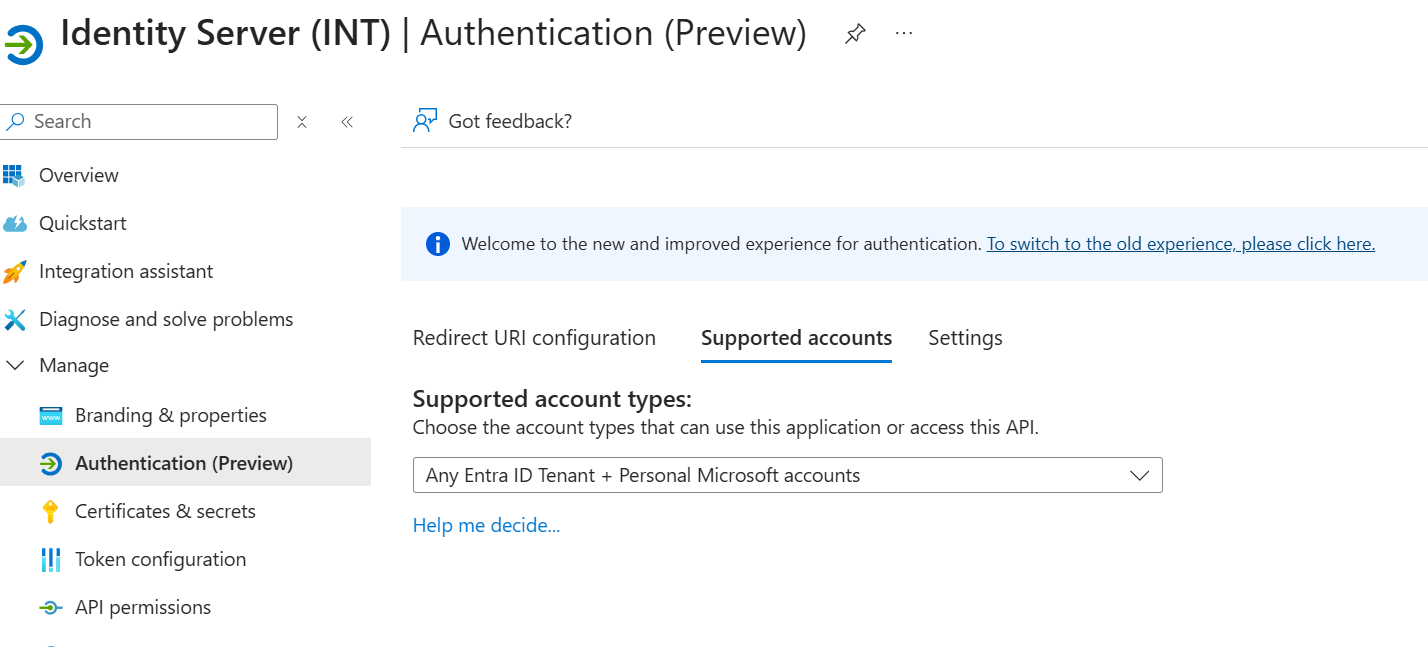This screenshot has height=647, width=1428.
Task: Click the Manage section label
Action: pos(74,366)
